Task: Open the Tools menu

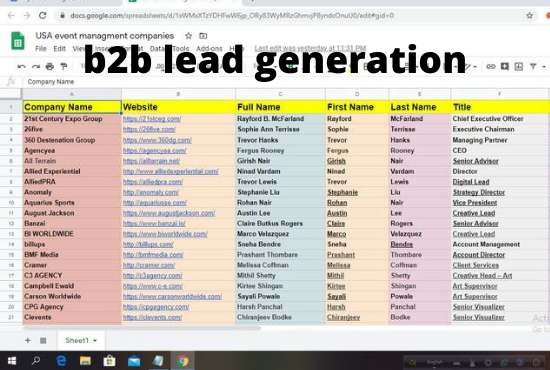Action: coord(181,48)
